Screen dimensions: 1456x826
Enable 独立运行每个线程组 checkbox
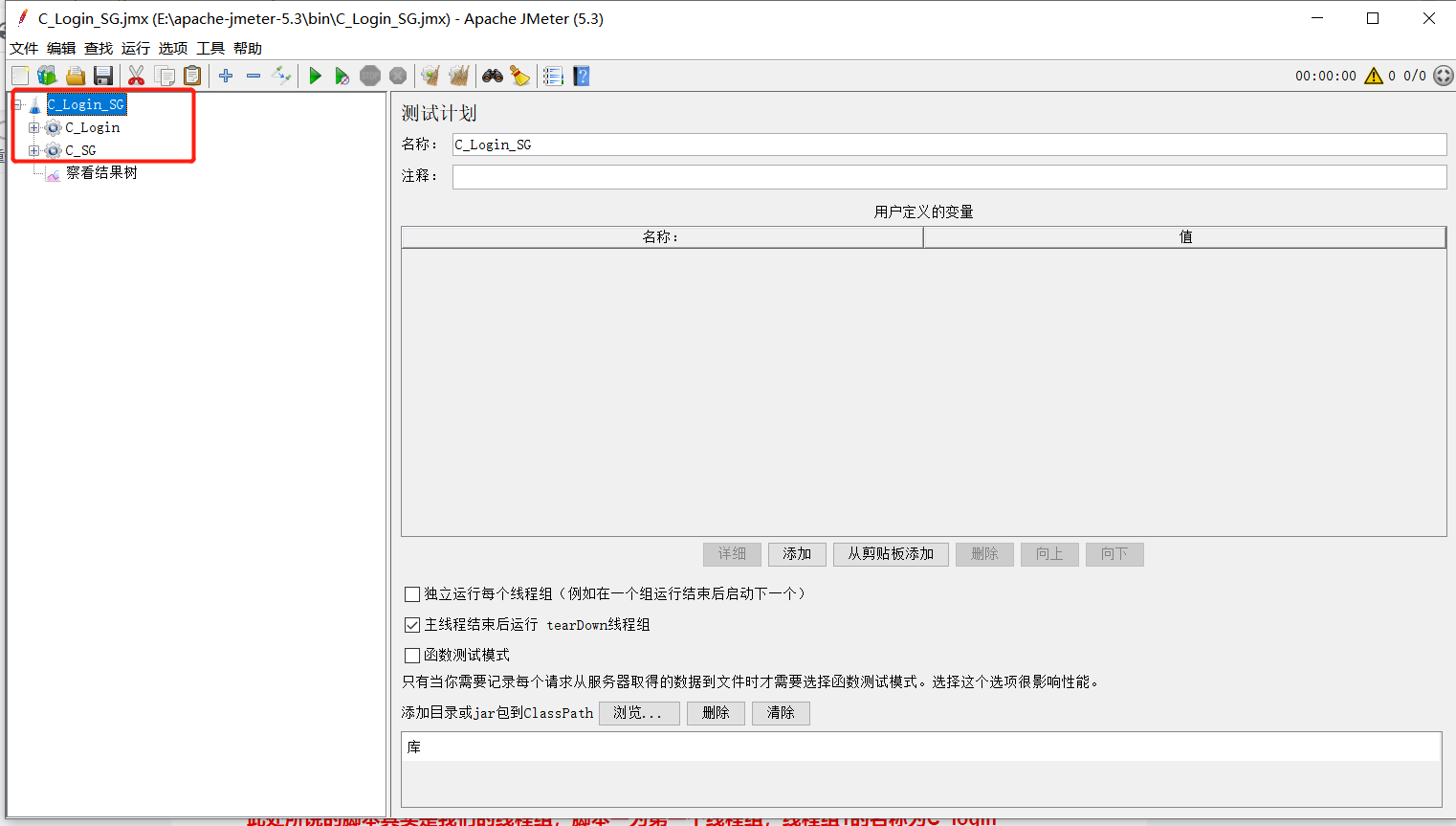click(x=412, y=593)
